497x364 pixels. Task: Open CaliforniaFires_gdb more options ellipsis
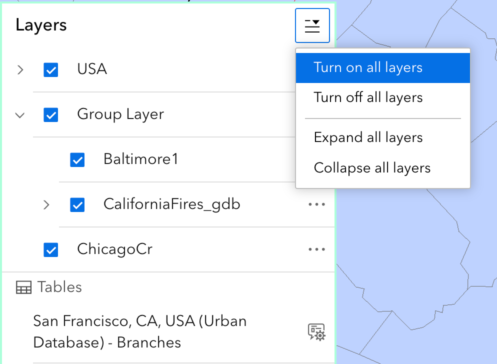tap(317, 204)
